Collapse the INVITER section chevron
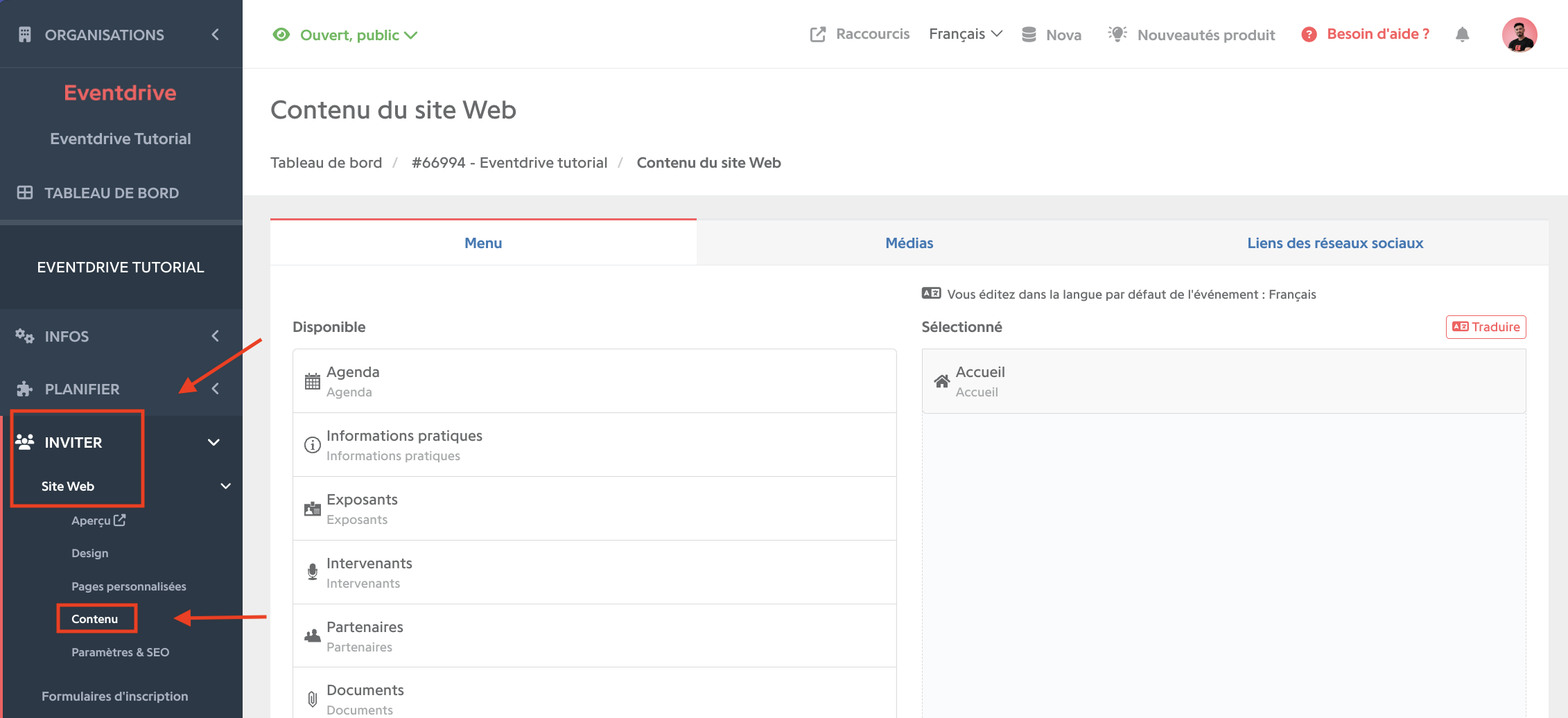Screen dimensions: 1568x718 [x=214, y=442]
